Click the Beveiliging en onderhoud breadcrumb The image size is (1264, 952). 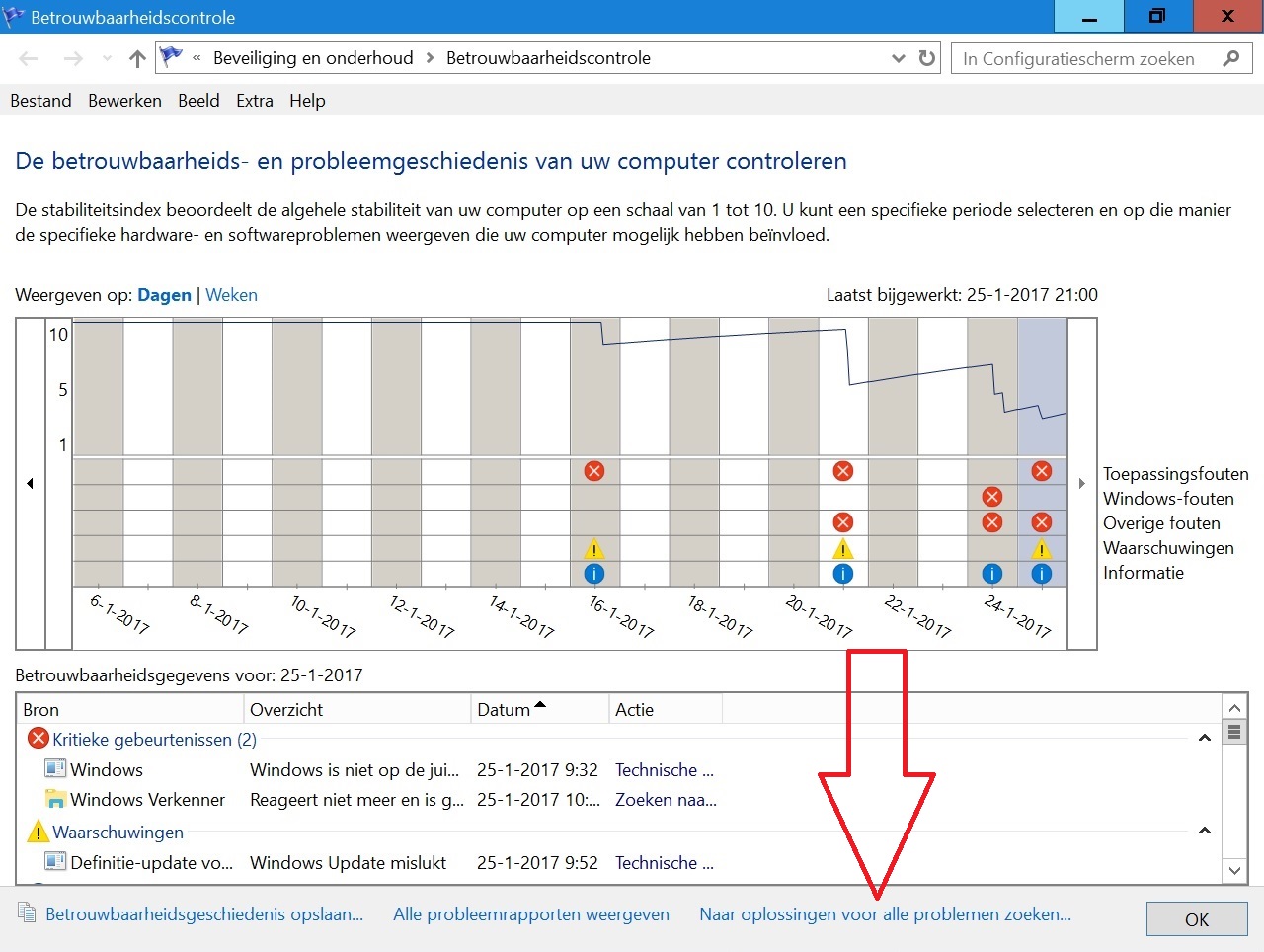[x=313, y=58]
